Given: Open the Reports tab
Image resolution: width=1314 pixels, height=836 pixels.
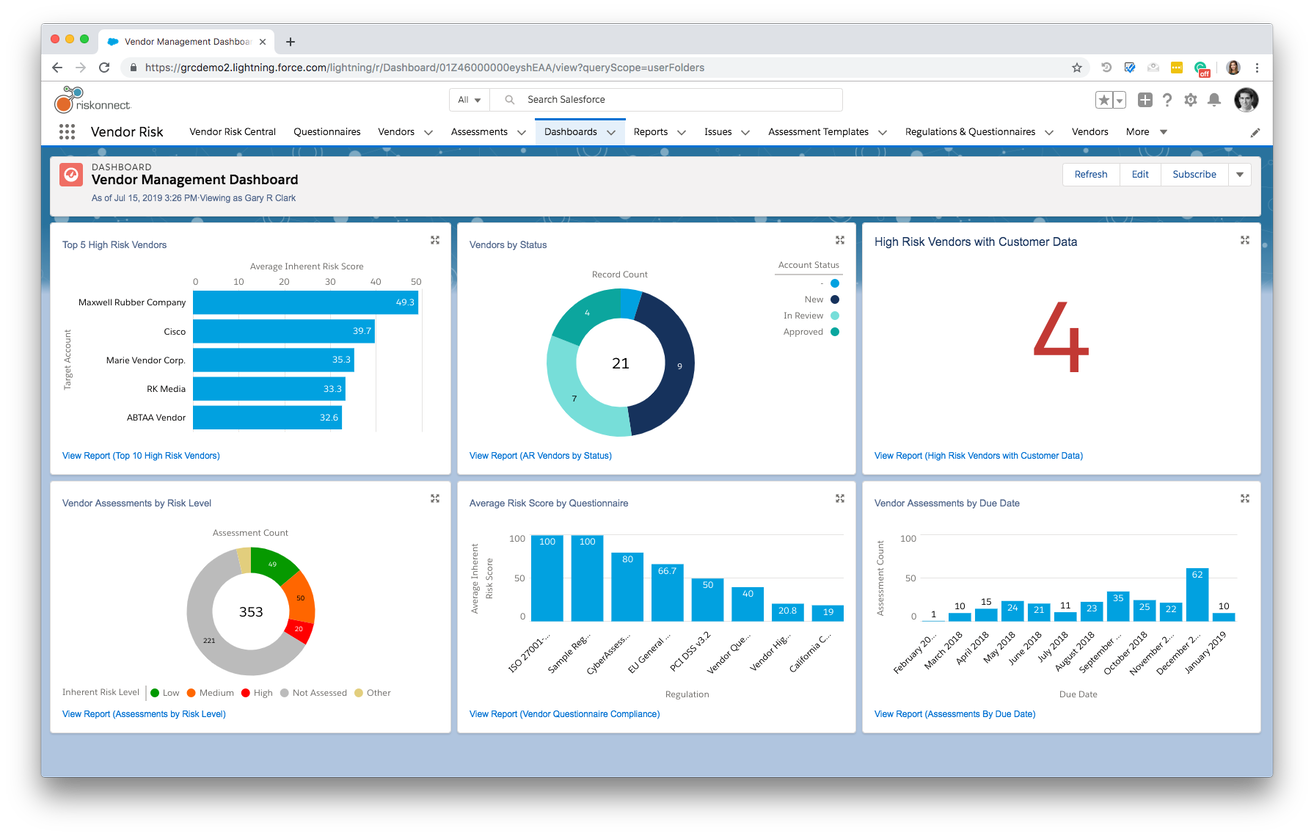Looking at the screenshot, I should pyautogui.click(x=650, y=132).
